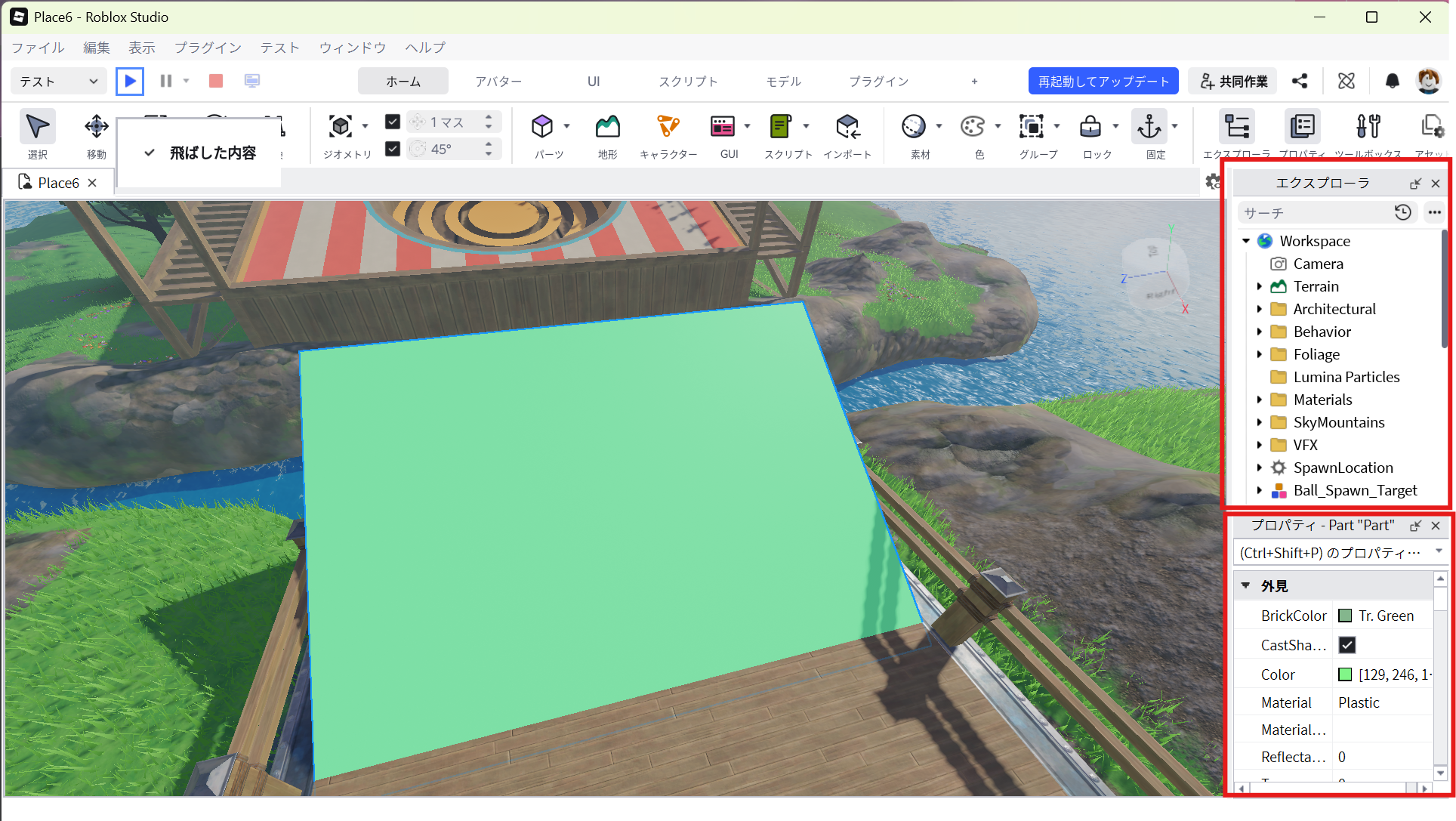
Task: Open the user avatar profile
Action: coord(1428,81)
